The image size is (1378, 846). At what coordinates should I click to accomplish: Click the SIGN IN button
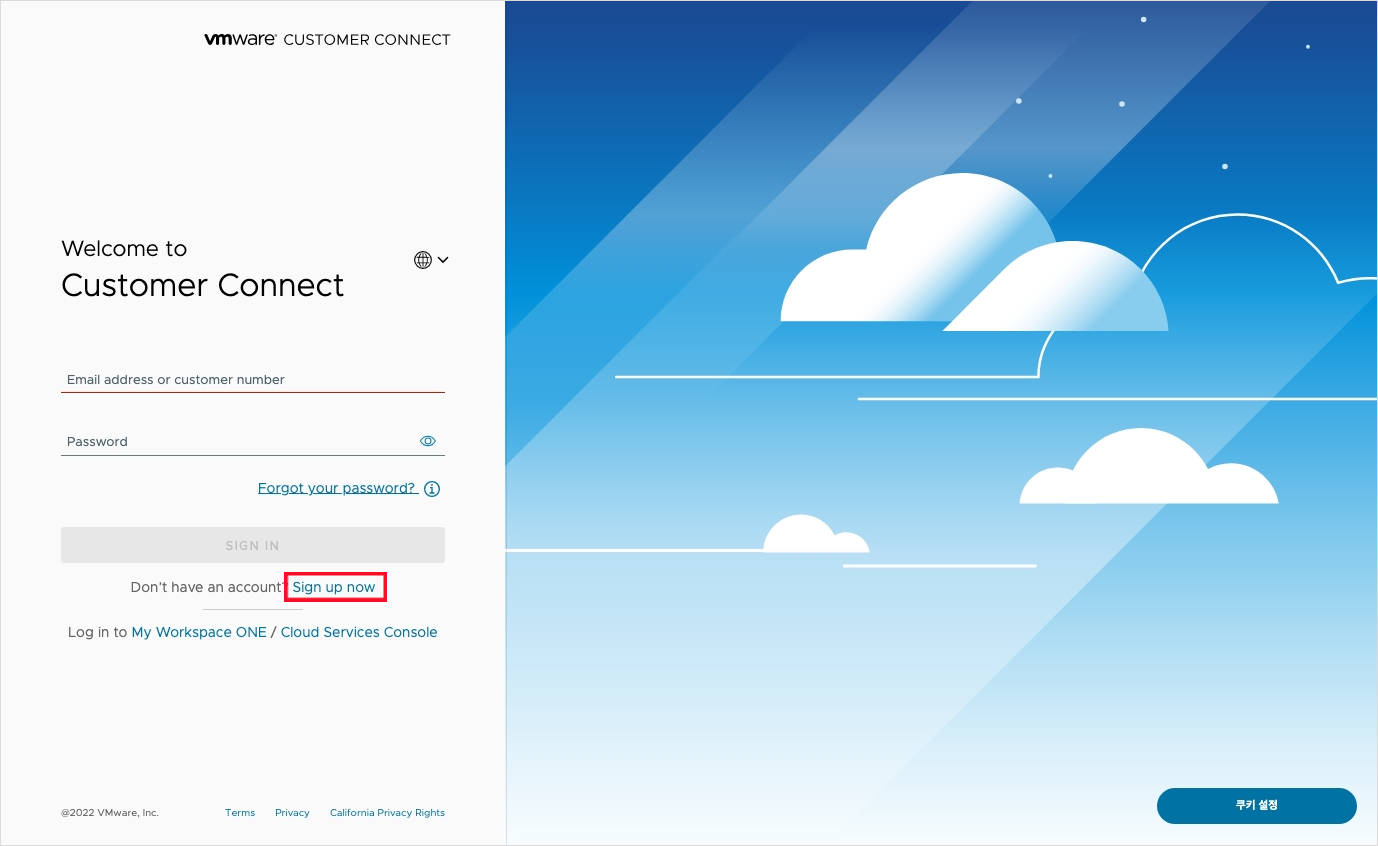(x=253, y=545)
